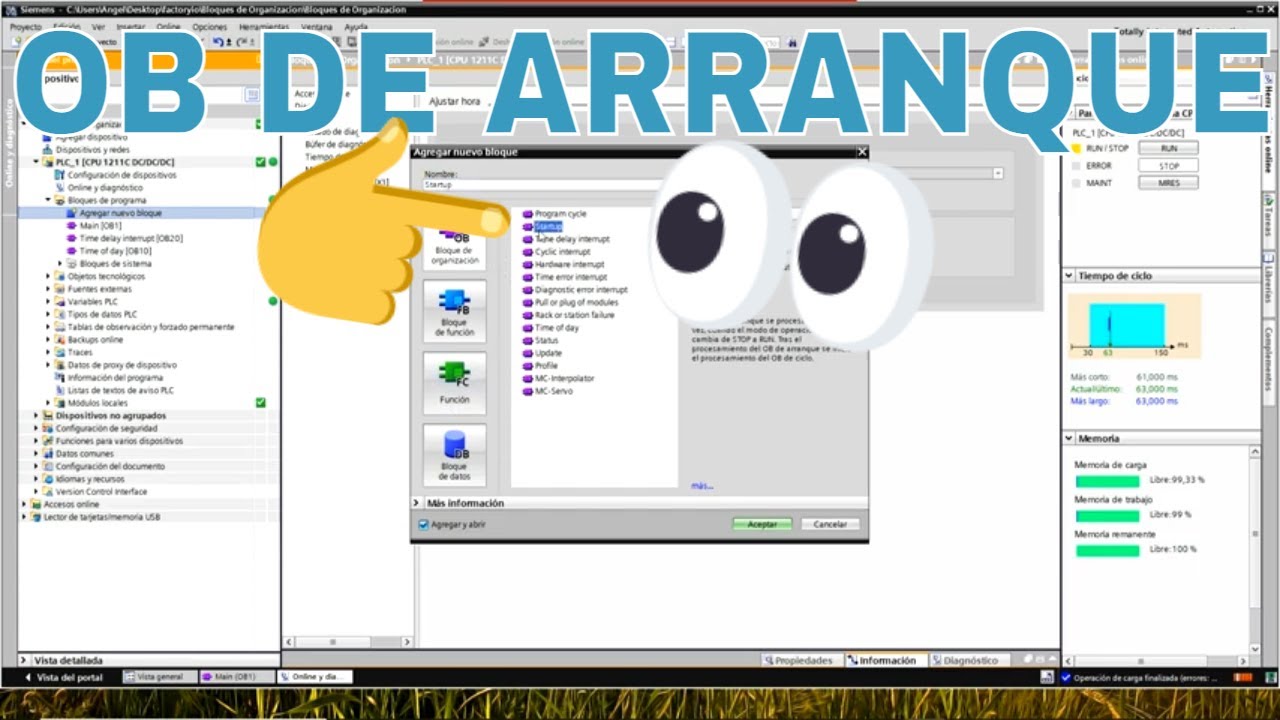Image resolution: width=1280 pixels, height=720 pixels.
Task: Open Vista del portal
Action: click(x=62, y=677)
